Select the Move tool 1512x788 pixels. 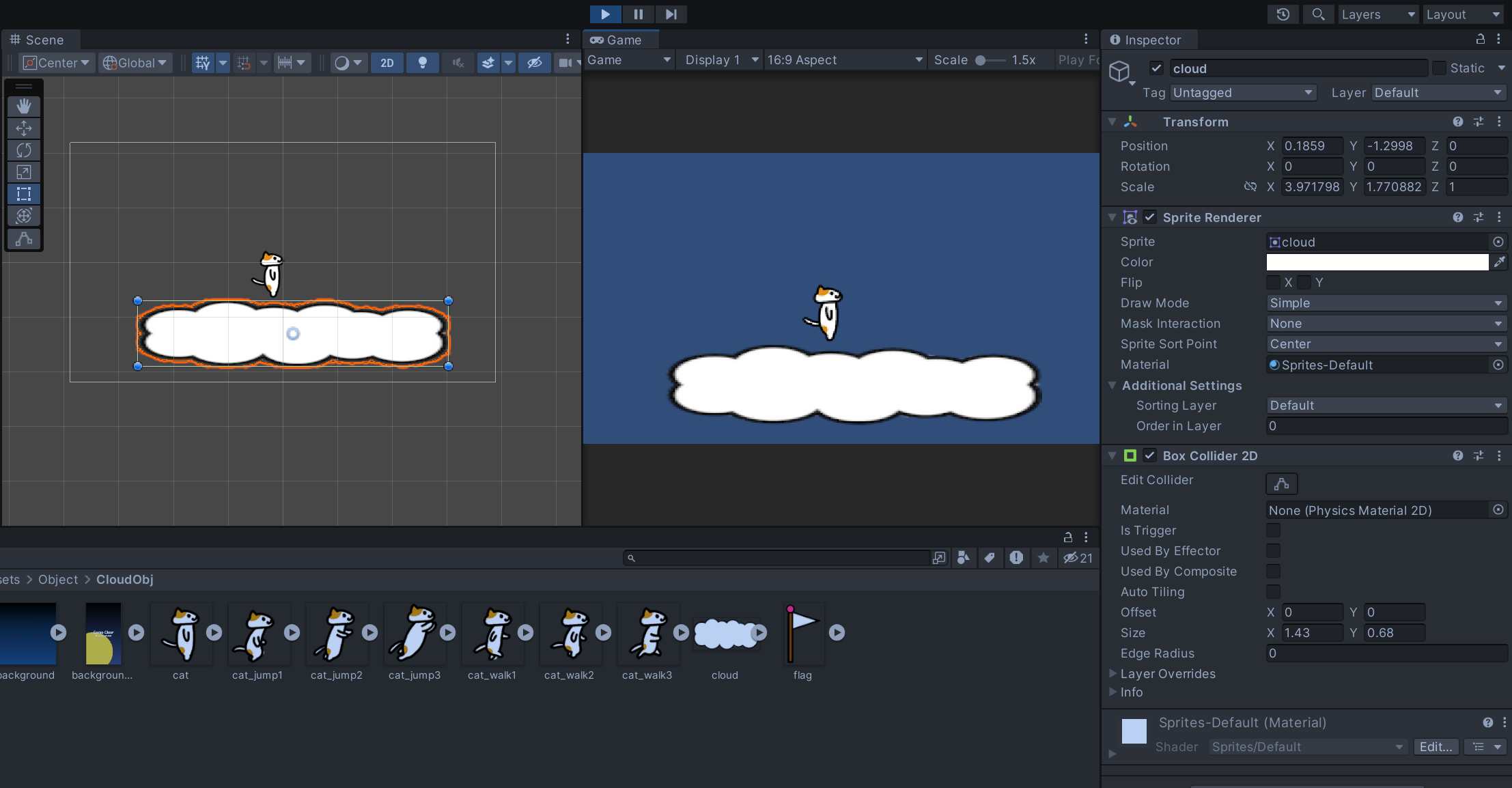[24, 128]
